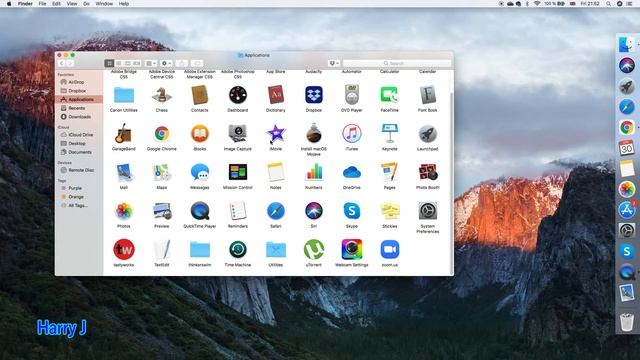Open Chess app in Applications window
The image size is (640, 360).
click(162, 95)
